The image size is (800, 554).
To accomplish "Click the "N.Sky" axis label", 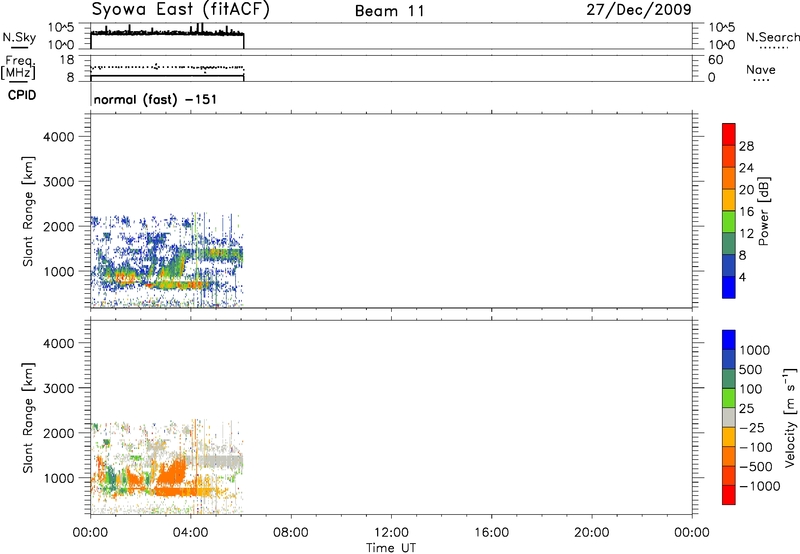I will click(19, 37).
